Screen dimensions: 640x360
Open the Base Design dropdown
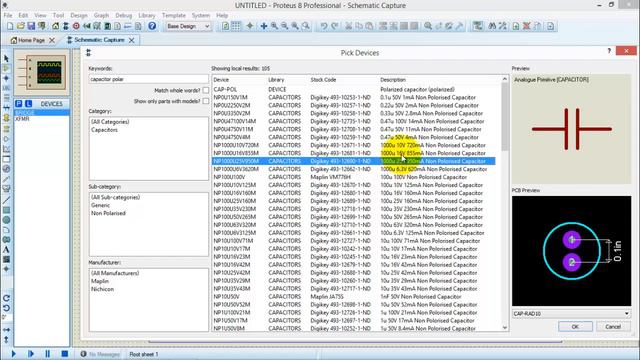[188, 26]
